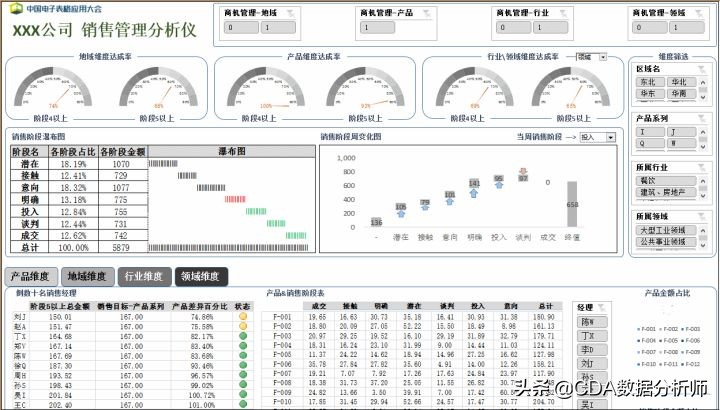Click green status light in 丁X row
720x410 pixels.
pos(243,336)
